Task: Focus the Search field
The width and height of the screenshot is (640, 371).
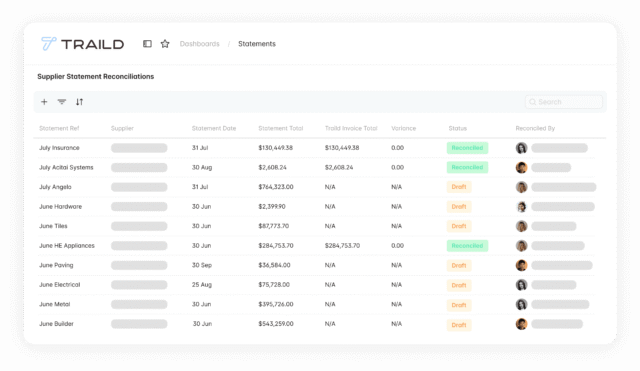Action: tap(564, 102)
